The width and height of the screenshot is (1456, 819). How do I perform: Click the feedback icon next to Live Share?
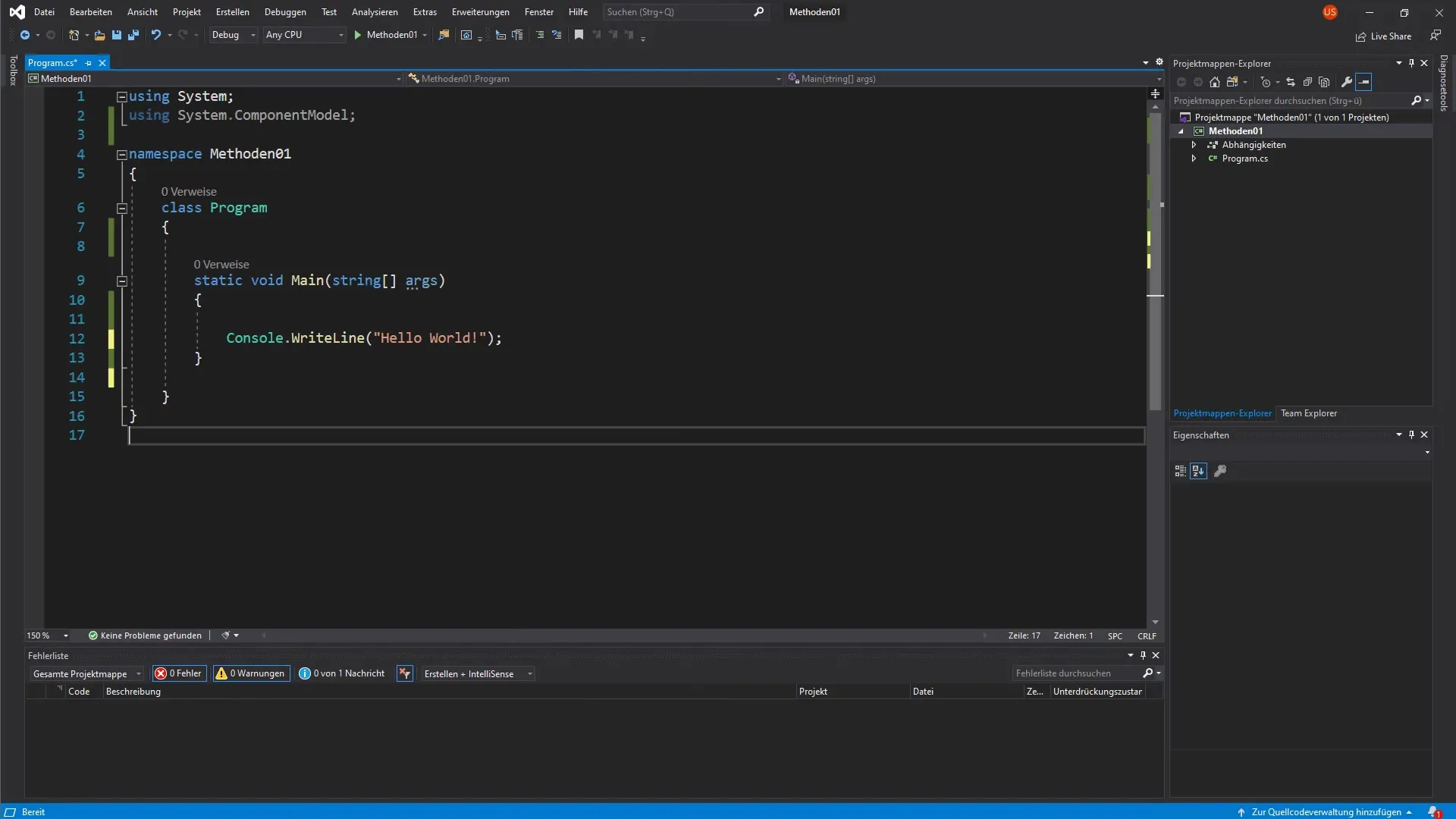point(1436,36)
